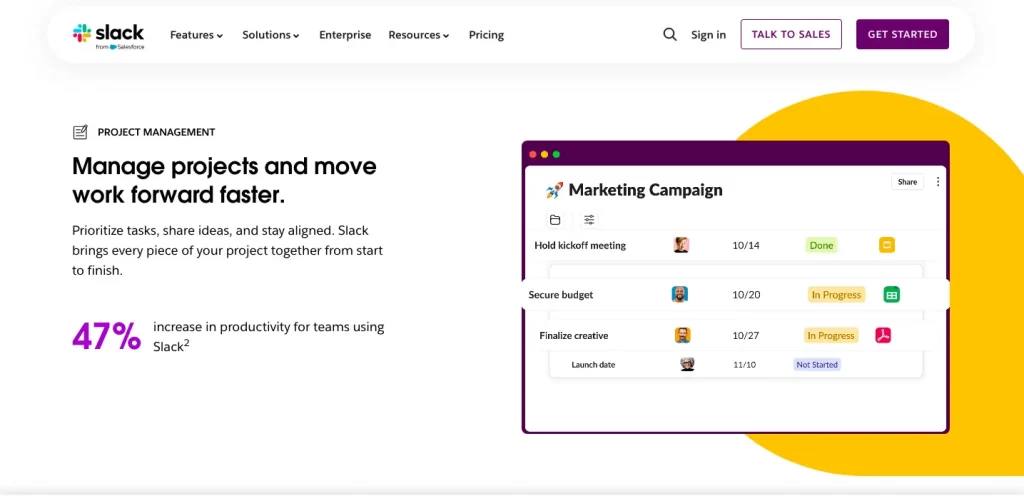The image size is (1024, 496).
Task: Click the 47% statistic
Action: tap(106, 336)
